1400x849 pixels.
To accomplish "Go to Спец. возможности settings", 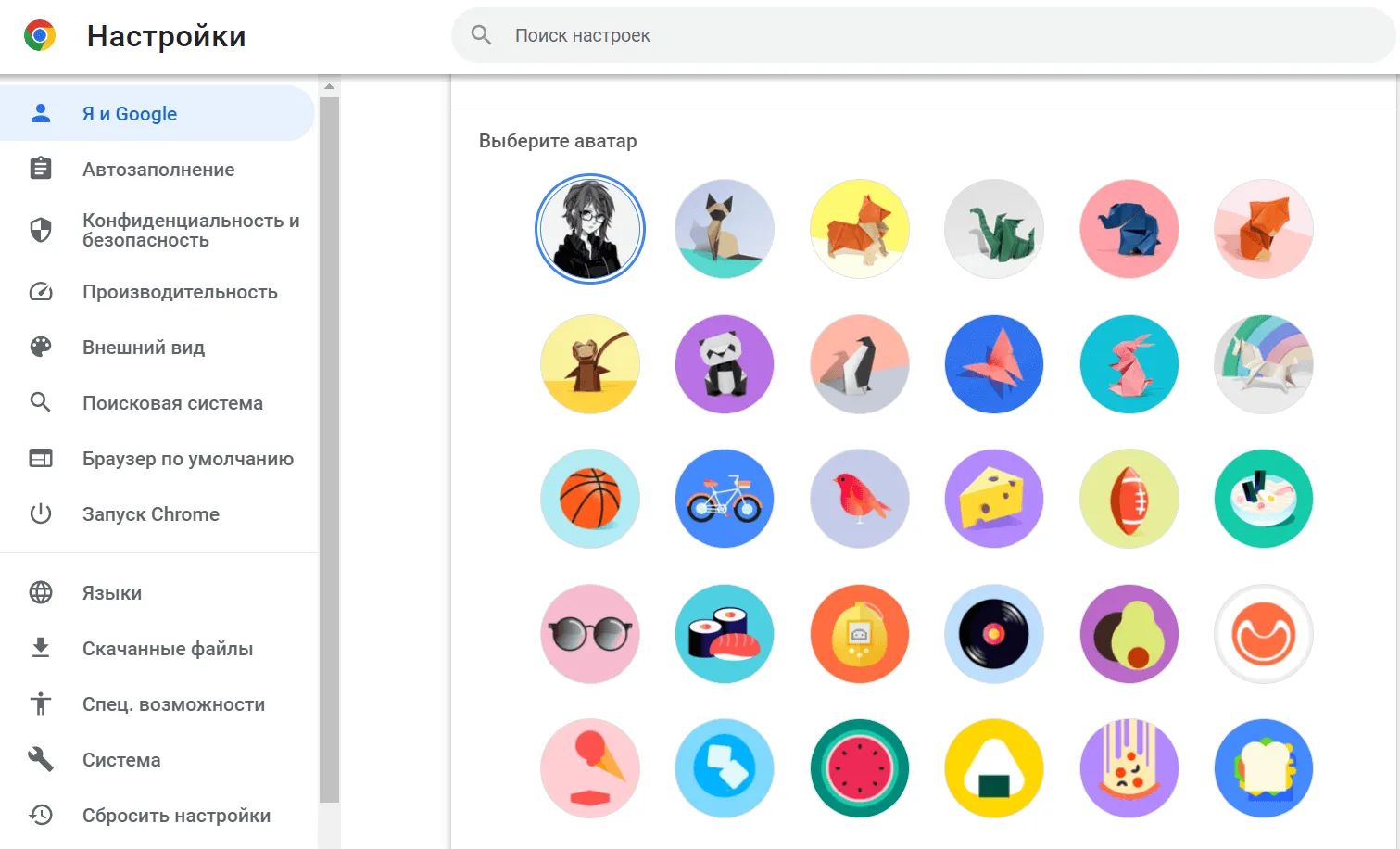I will [158, 703].
